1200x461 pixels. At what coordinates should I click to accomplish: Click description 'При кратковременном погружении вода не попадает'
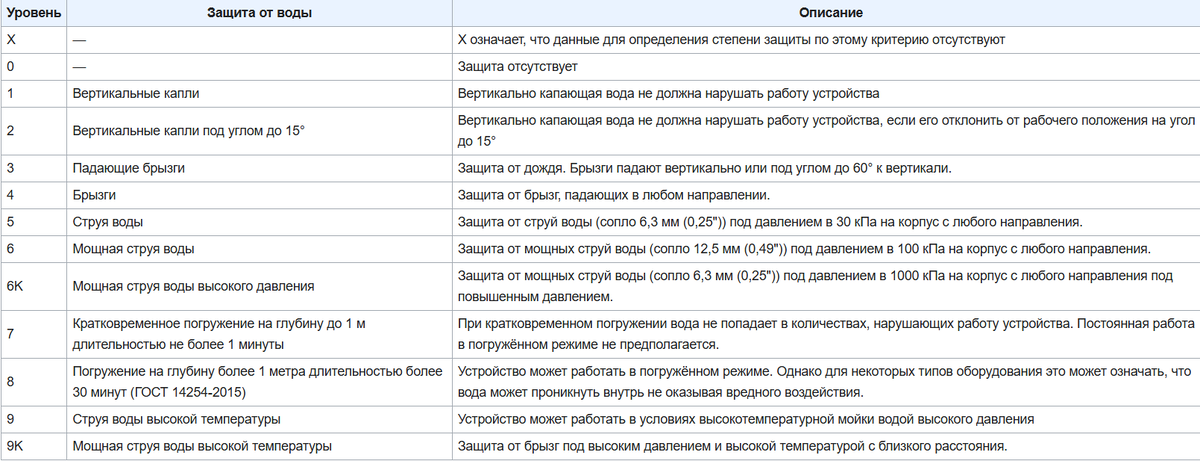[825, 334]
